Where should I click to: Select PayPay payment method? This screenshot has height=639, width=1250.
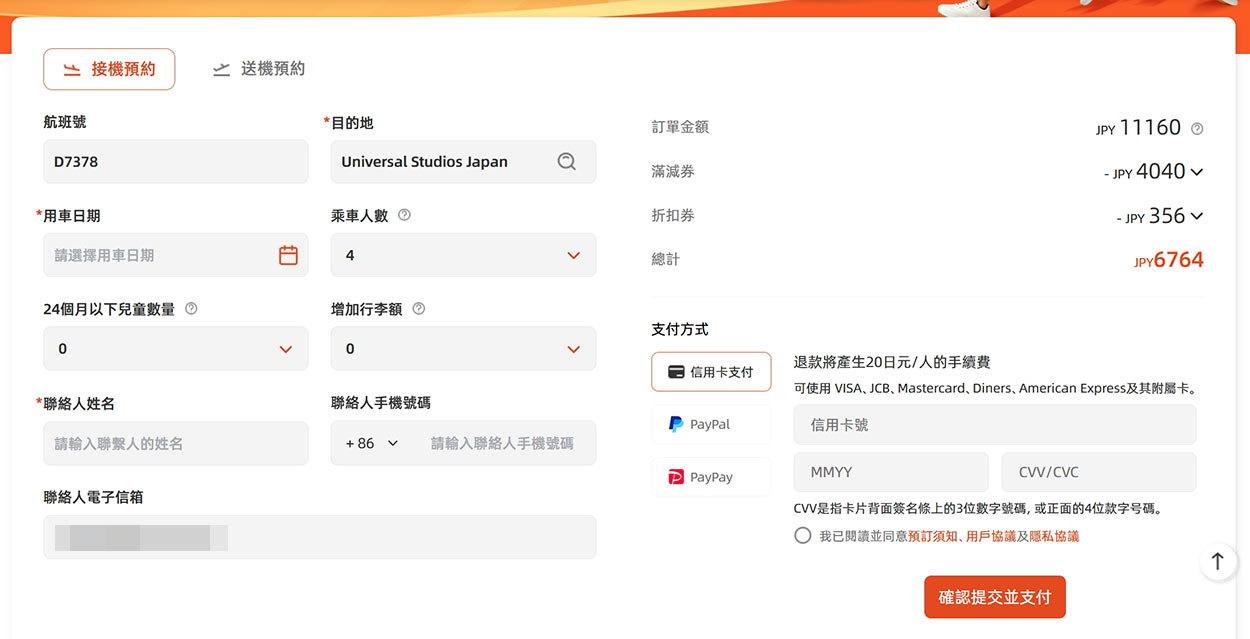click(x=711, y=477)
